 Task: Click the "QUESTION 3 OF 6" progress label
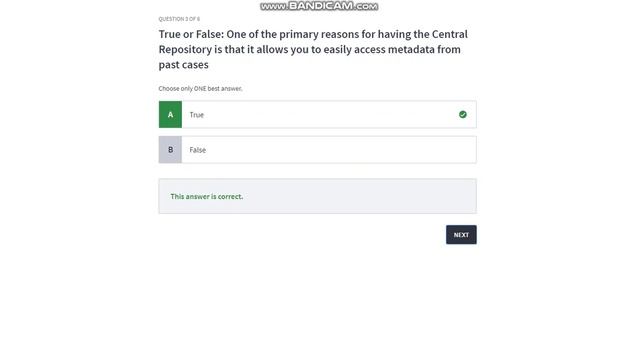click(179, 19)
